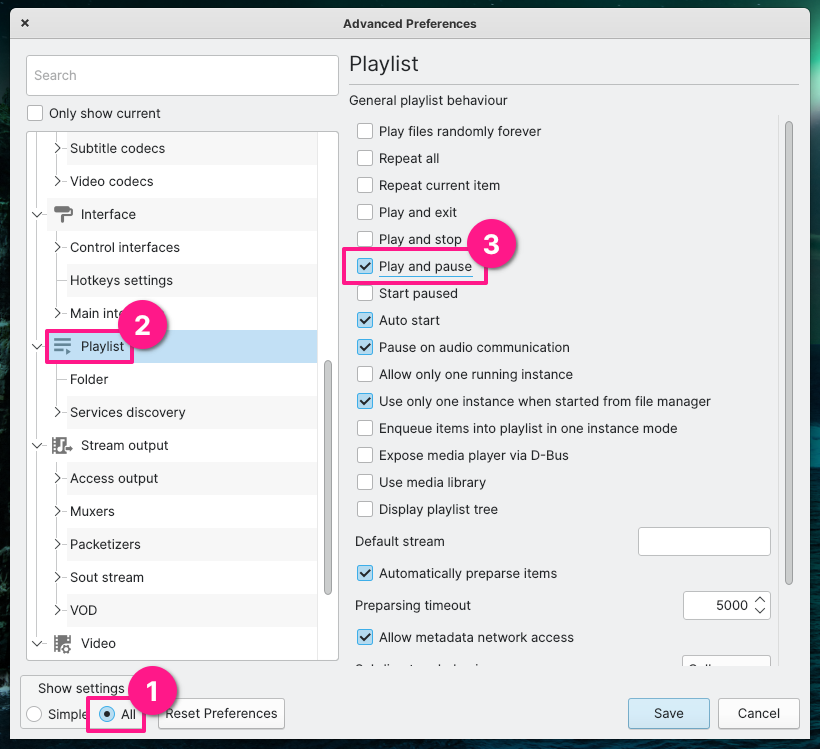The width and height of the screenshot is (820, 749).
Task: Click the Stream output icon
Action: pos(62,446)
